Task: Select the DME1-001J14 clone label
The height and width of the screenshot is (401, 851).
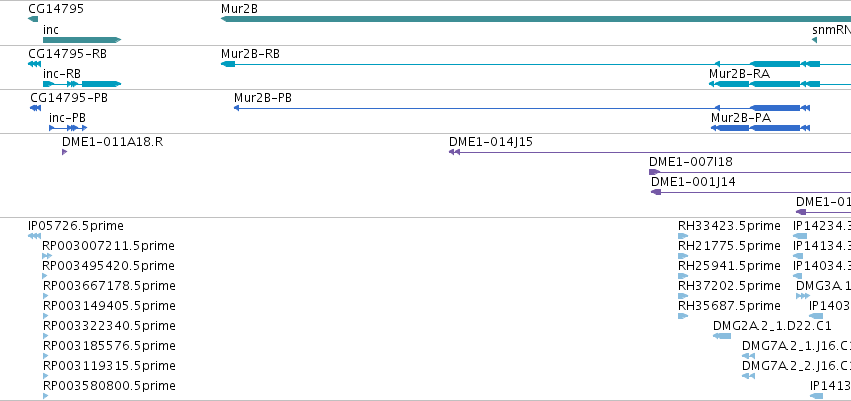Action: [x=694, y=182]
